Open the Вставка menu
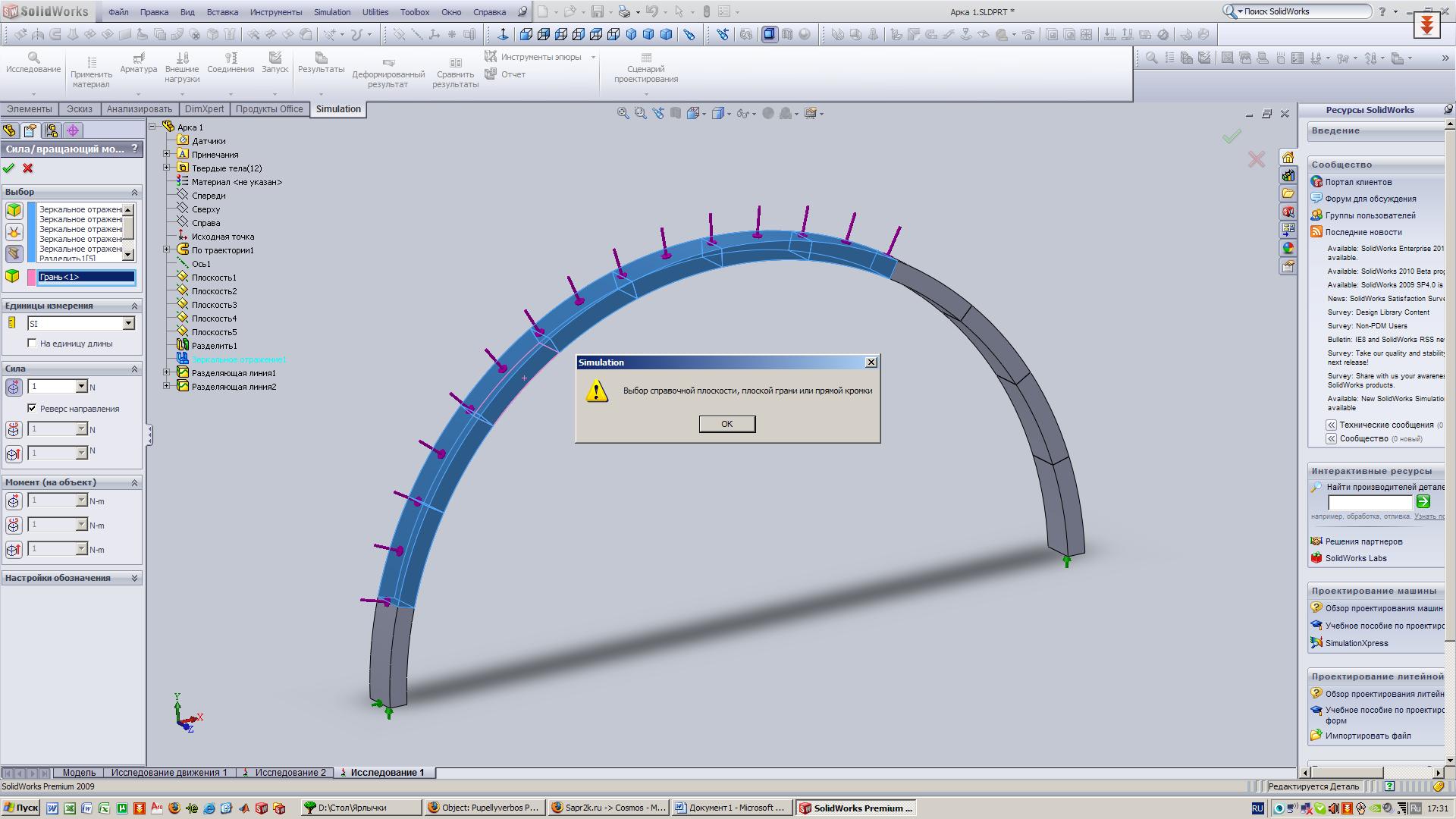1456x819 pixels. point(222,12)
